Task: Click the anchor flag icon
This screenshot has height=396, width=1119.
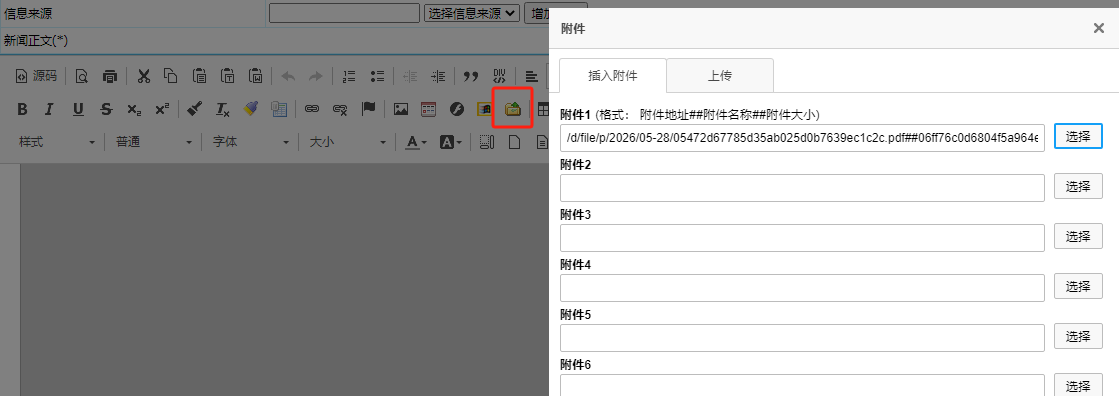Action: point(368,109)
